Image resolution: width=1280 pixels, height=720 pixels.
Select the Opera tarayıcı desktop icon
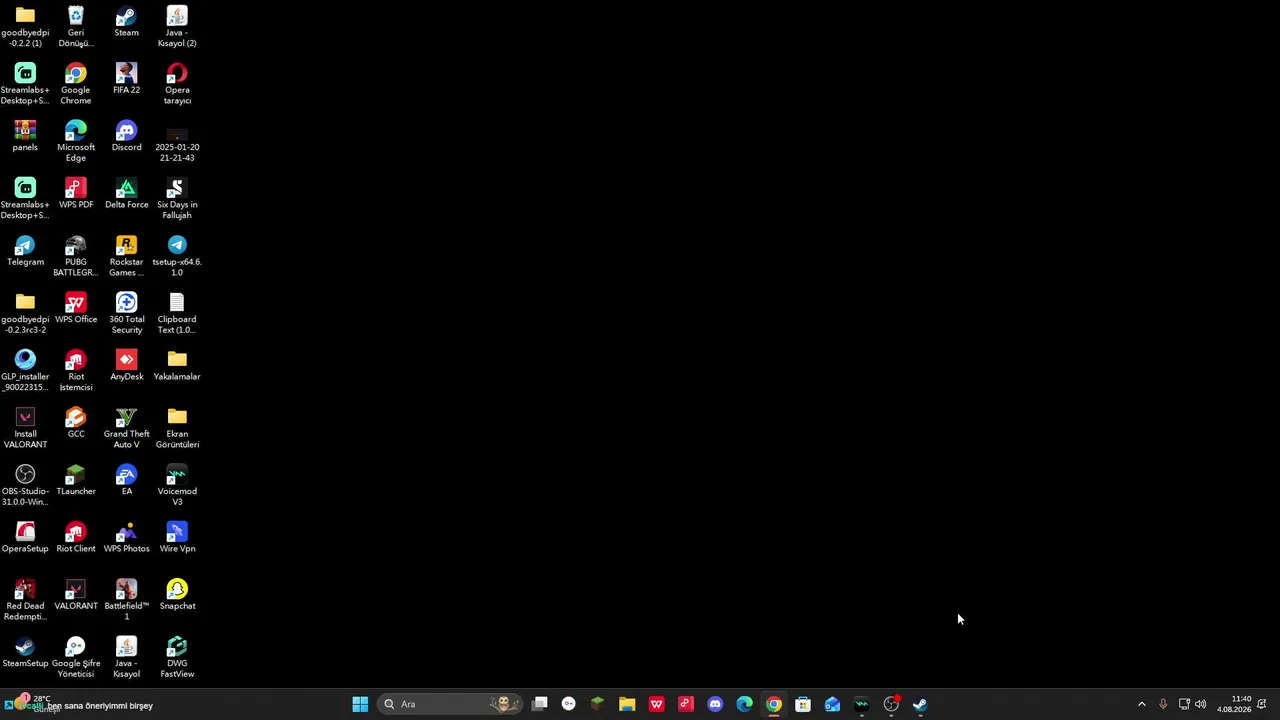pyautogui.click(x=177, y=84)
